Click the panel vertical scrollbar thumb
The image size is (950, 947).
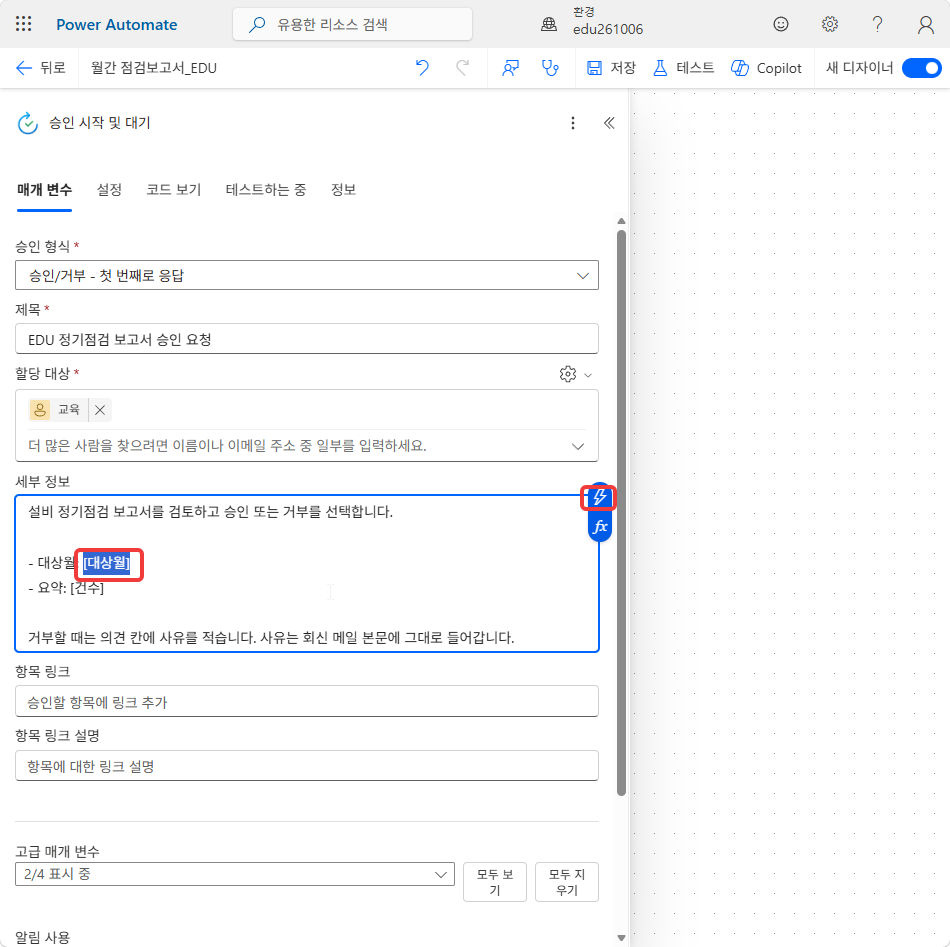621,513
